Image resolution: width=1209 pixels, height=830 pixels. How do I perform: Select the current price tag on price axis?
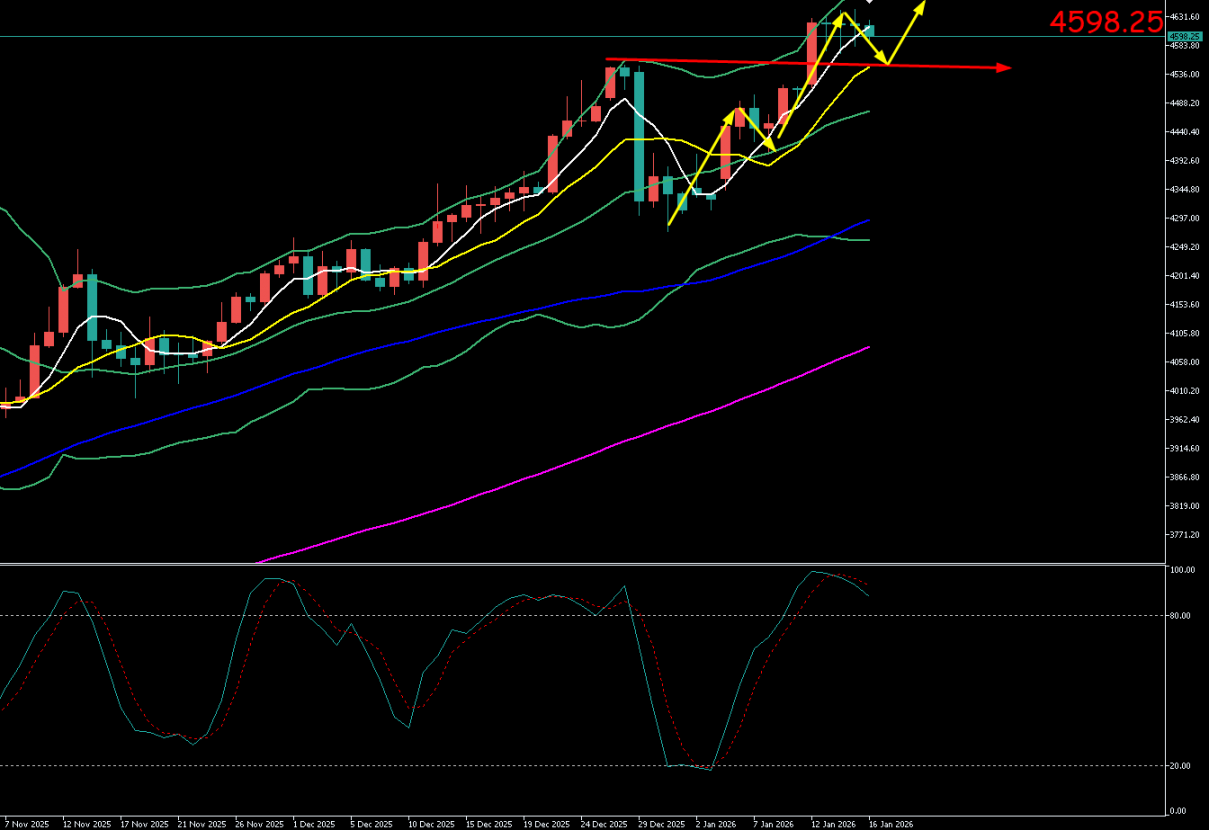point(1184,36)
